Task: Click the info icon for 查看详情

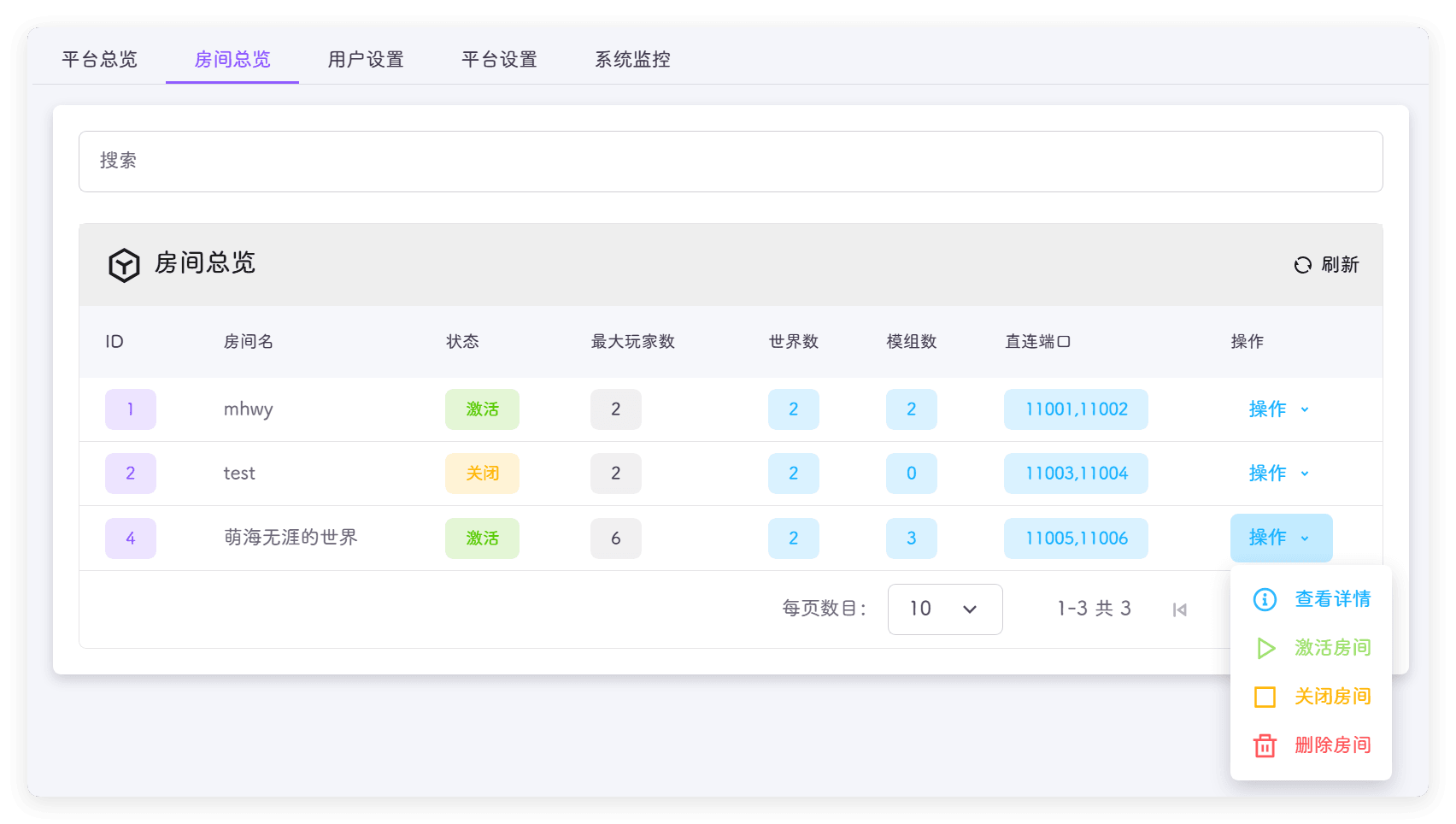Action: click(1265, 599)
